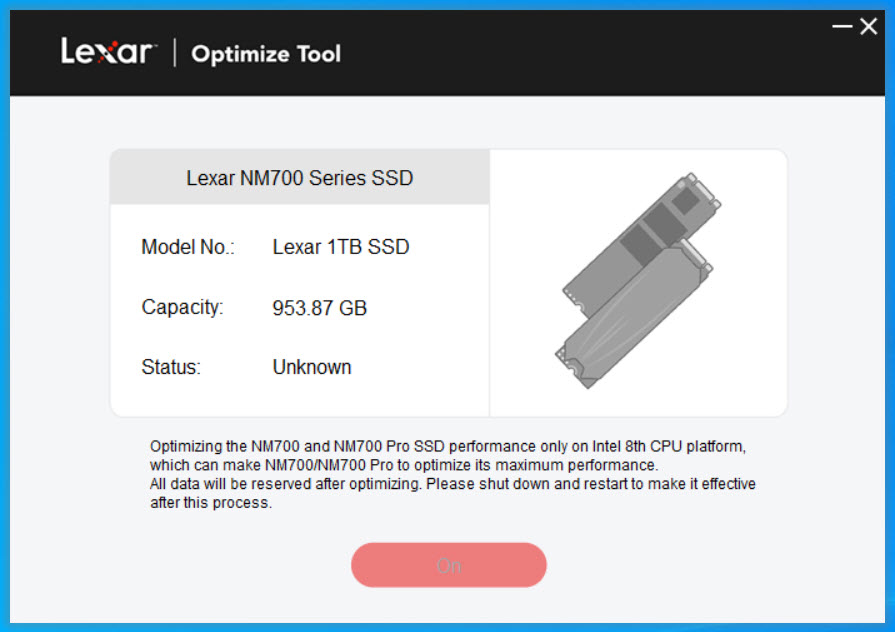Click the "Model No.:" label
Viewport: 895px width, 632px height.
tap(188, 247)
